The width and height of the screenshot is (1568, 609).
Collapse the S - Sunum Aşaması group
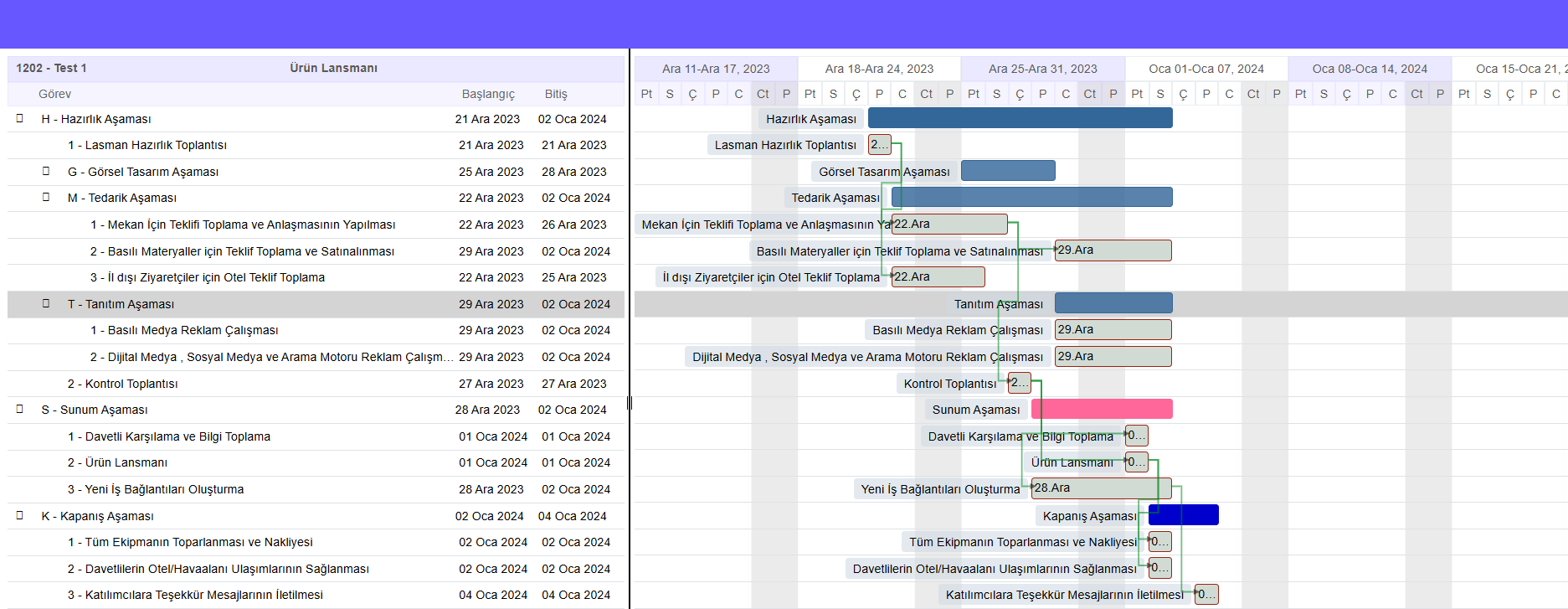click(x=20, y=409)
